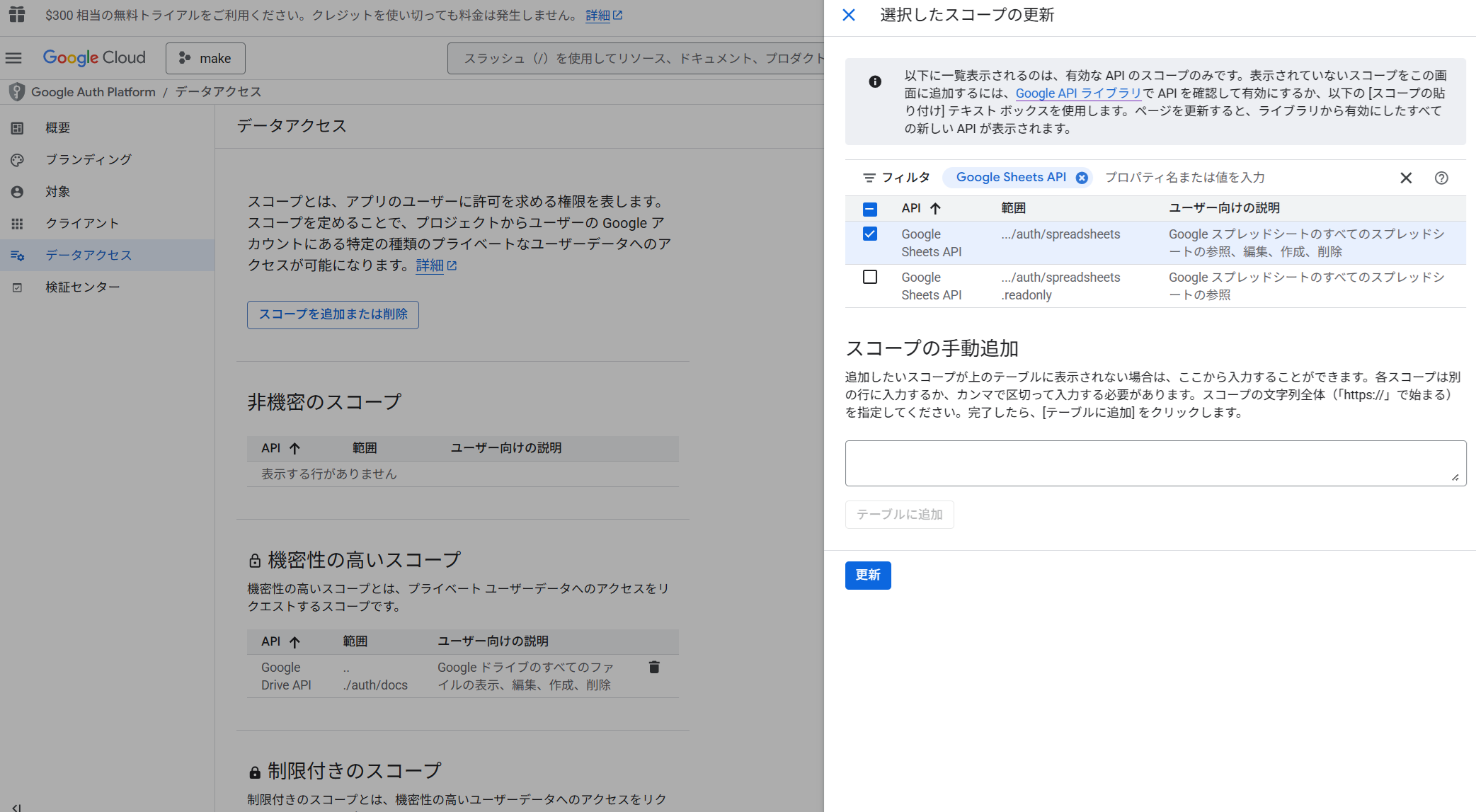Click the 表示する行がありません row
Viewport: 1476px width, 812px height.
[463, 474]
